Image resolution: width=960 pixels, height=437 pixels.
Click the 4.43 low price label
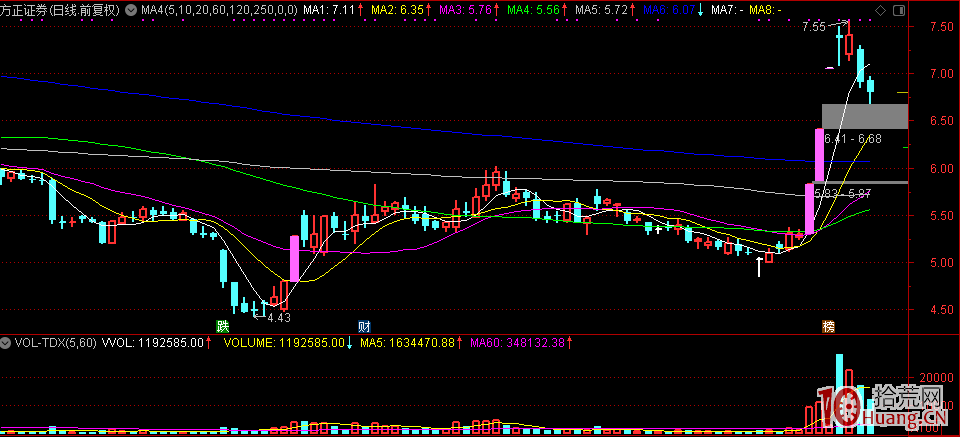pyautogui.click(x=279, y=318)
